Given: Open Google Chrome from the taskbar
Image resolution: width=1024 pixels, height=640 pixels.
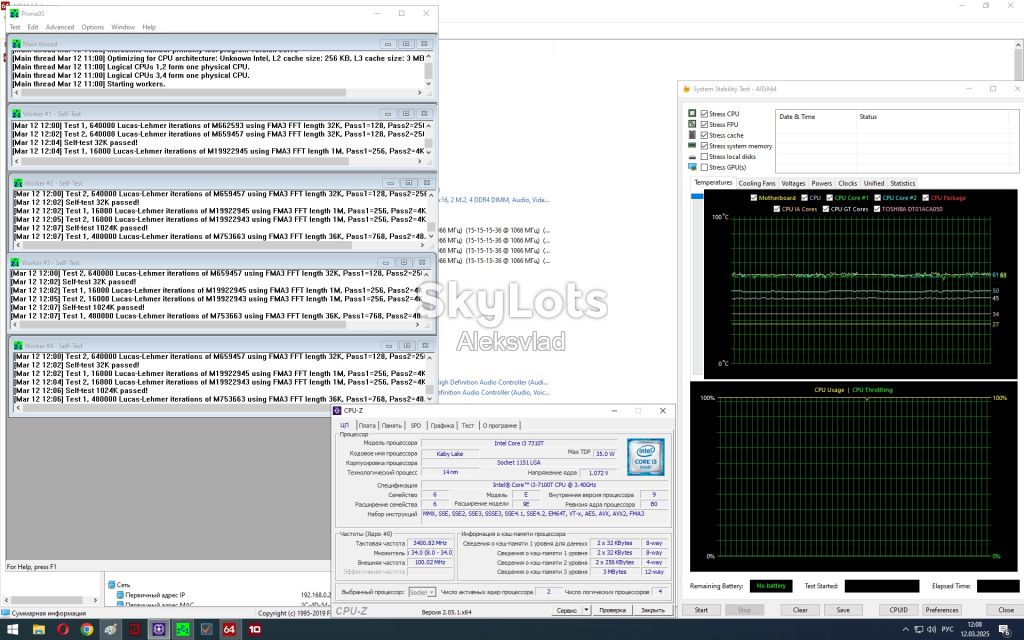Looking at the screenshot, I should 87,630.
